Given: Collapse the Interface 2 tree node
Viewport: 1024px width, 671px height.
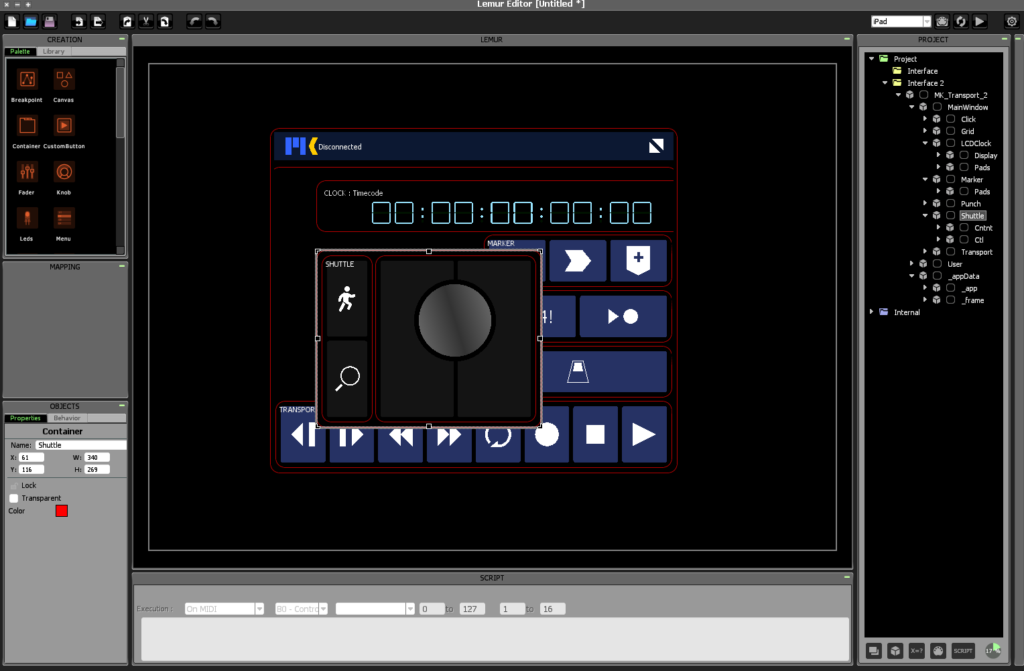Looking at the screenshot, I should pos(885,83).
